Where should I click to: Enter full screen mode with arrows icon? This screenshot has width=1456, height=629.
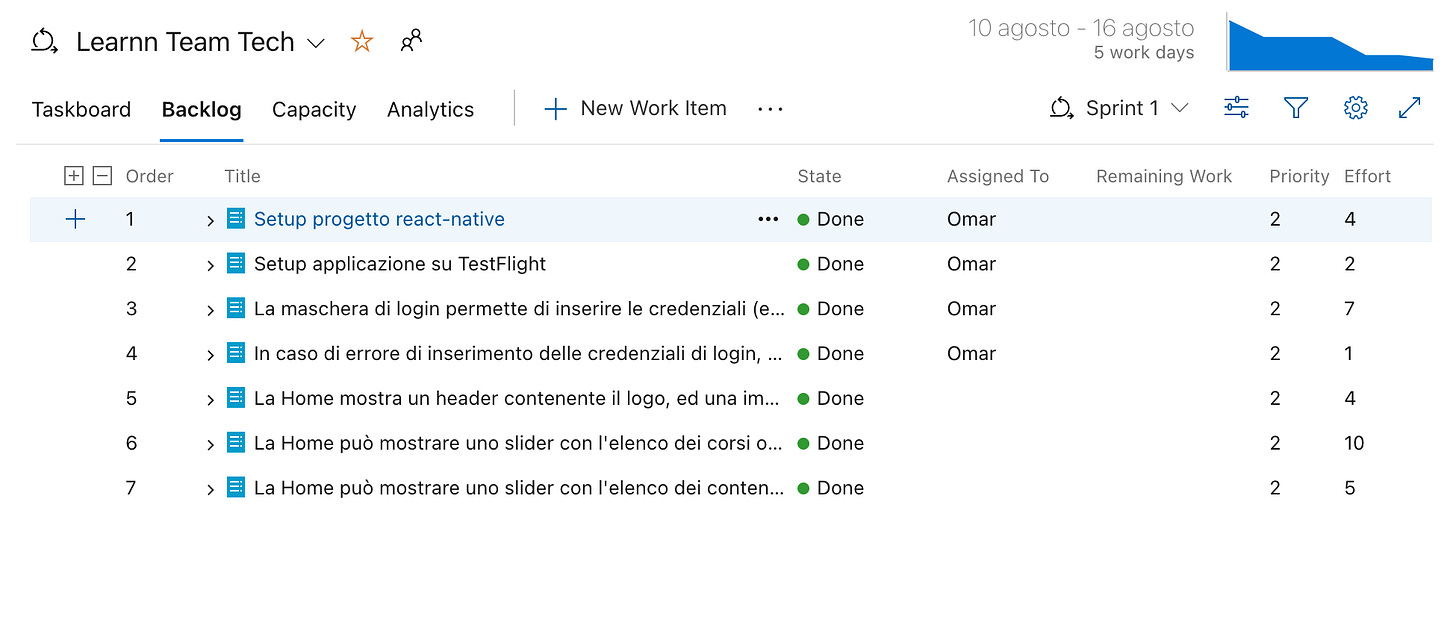point(1410,108)
